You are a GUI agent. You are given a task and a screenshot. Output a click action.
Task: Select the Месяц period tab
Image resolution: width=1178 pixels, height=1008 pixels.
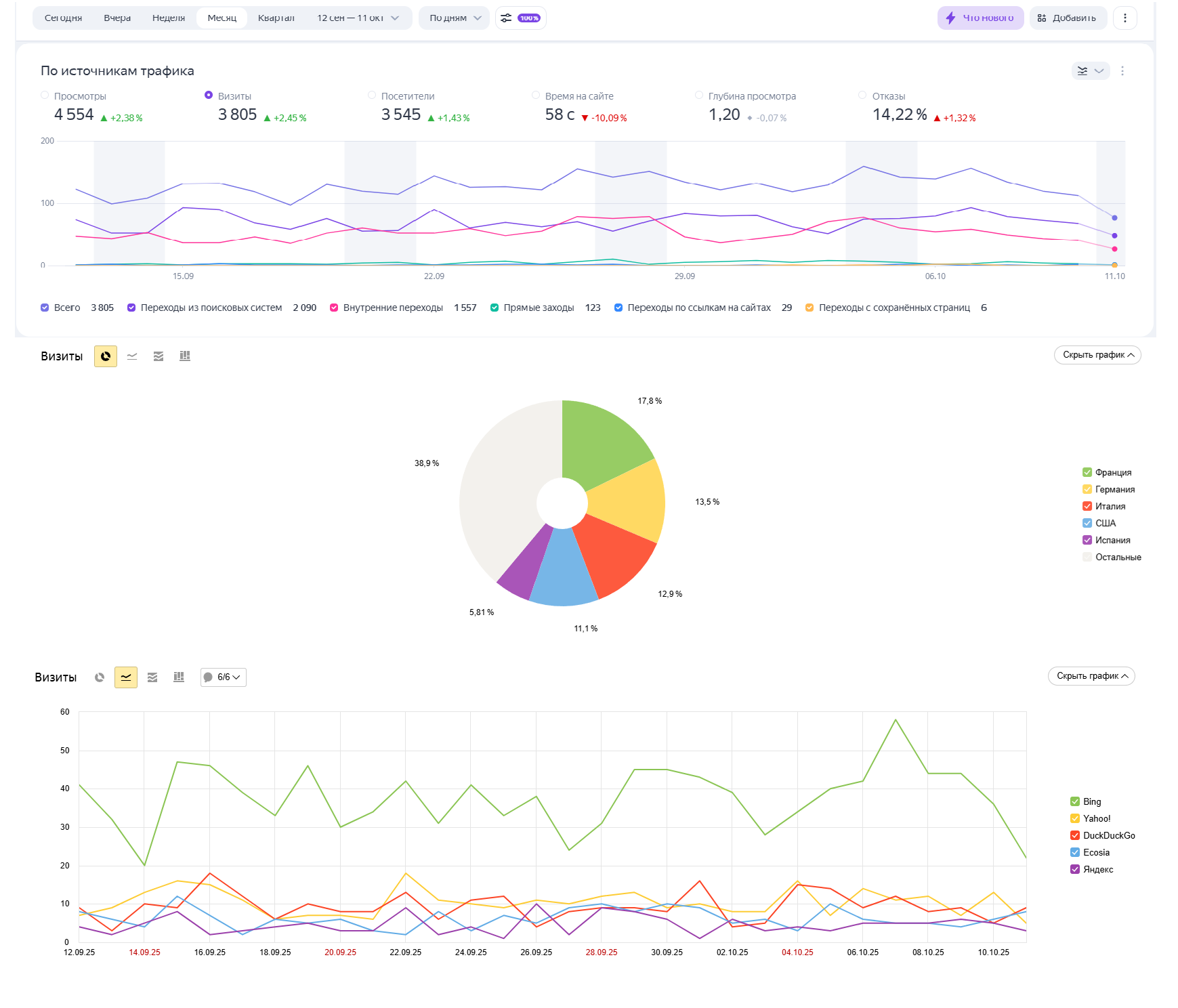click(222, 18)
